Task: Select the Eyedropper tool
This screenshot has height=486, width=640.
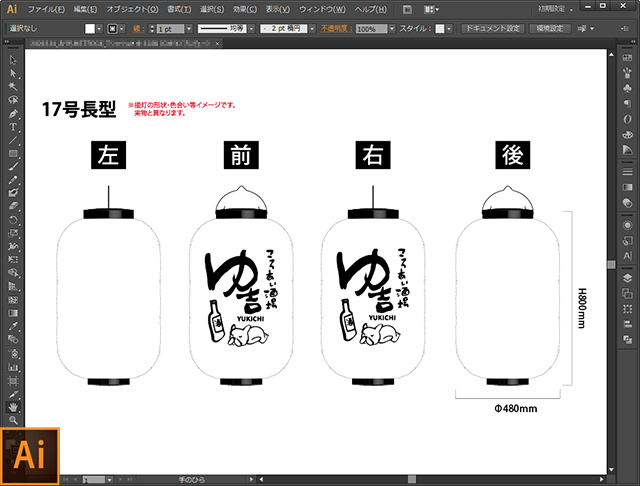Action: click(13, 326)
